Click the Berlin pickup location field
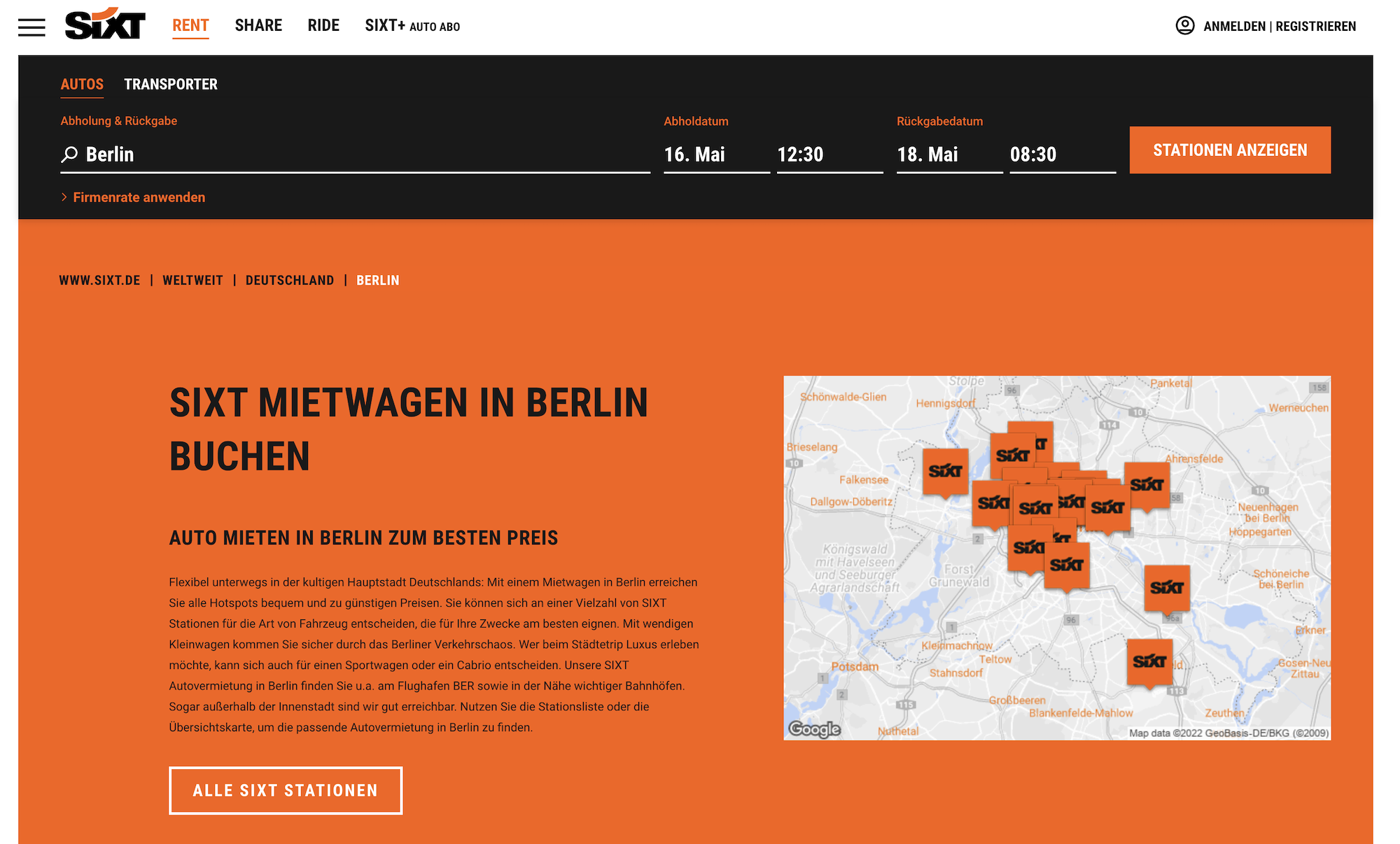The width and height of the screenshot is (1400, 844). pyautogui.click(x=356, y=155)
